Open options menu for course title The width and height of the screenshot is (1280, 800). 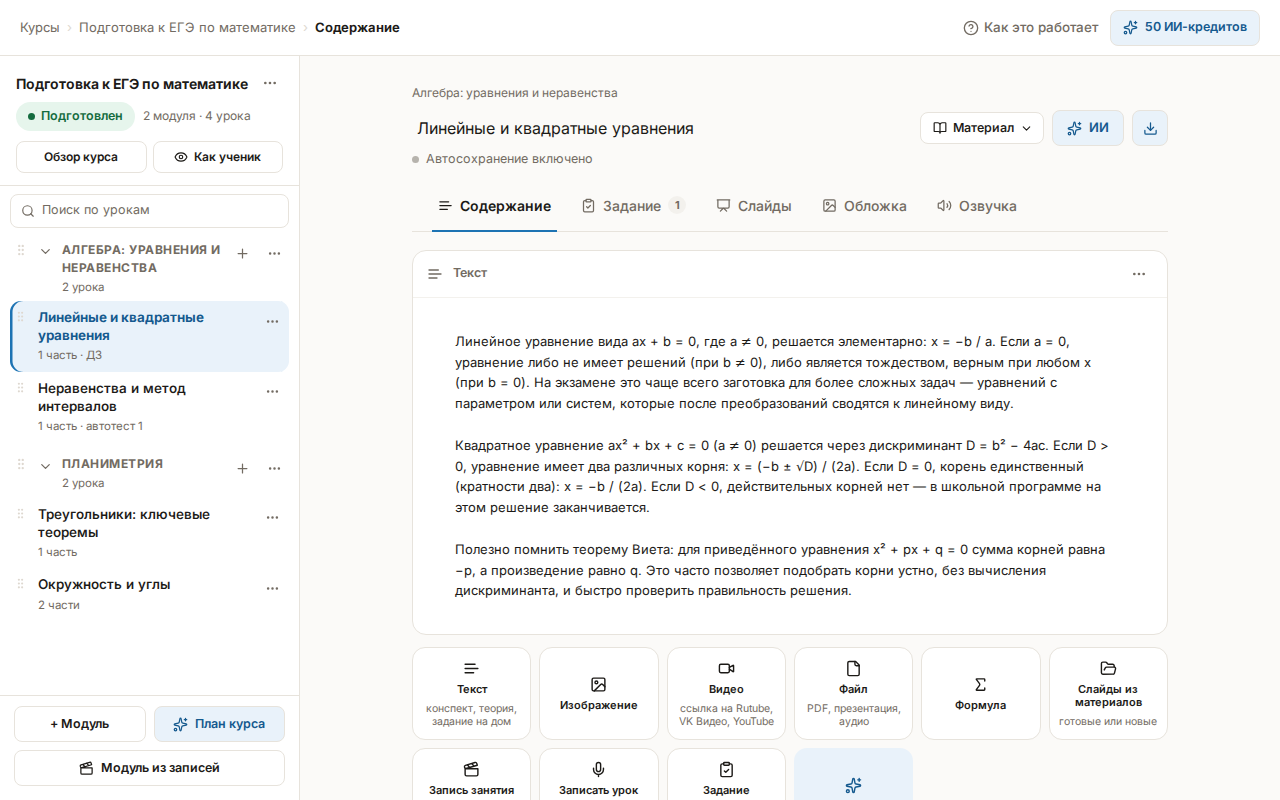(x=270, y=84)
